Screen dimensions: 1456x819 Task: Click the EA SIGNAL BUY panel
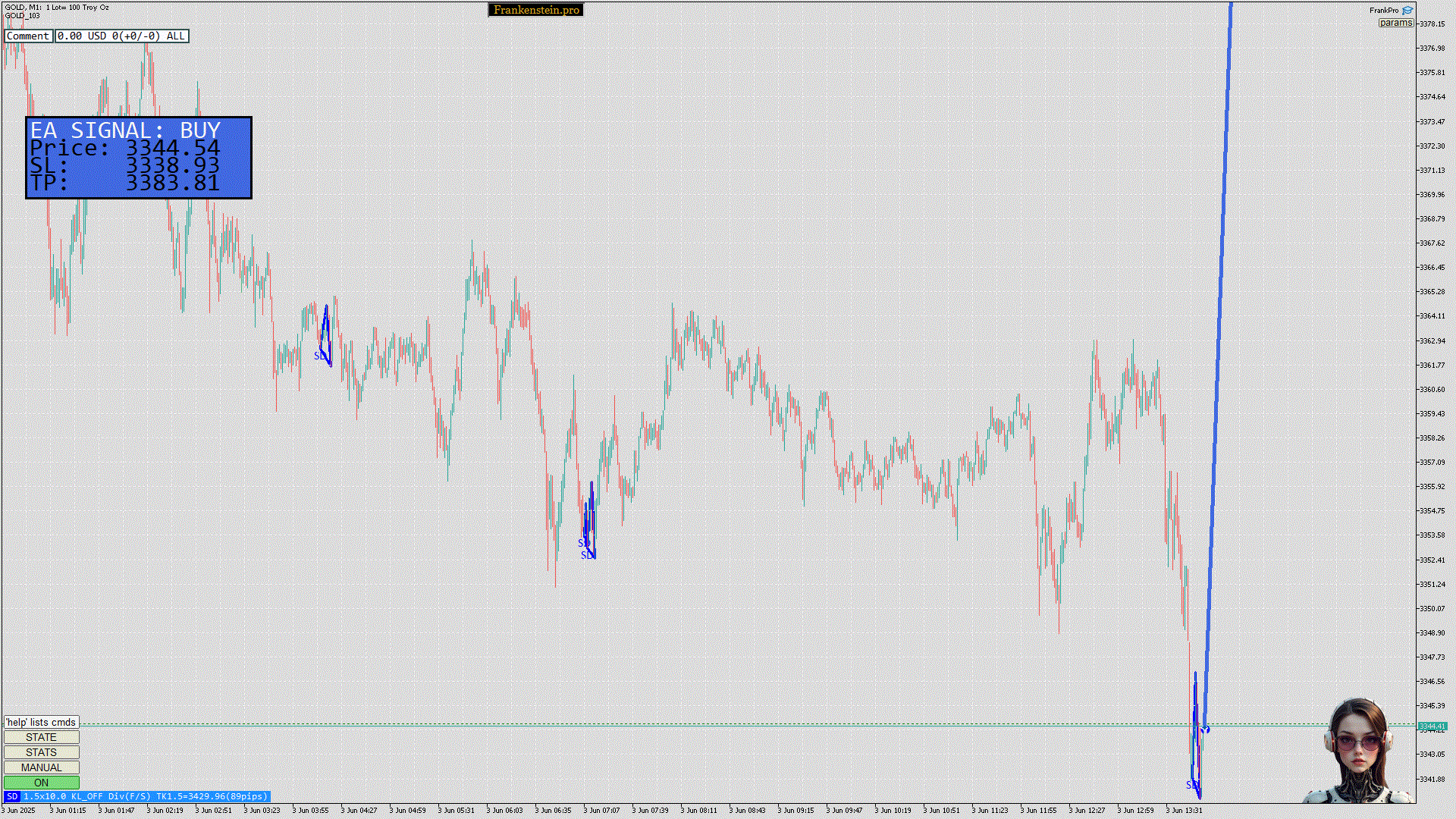(139, 158)
